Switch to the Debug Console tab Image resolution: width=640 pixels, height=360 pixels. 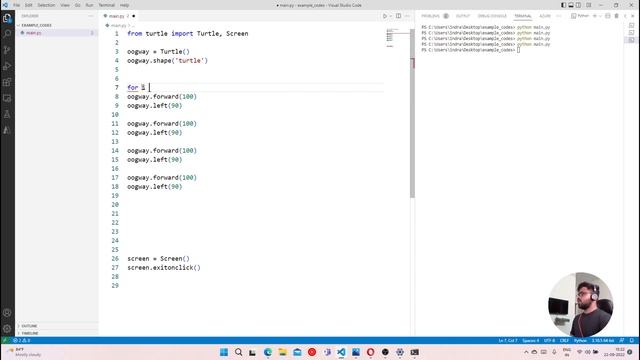coord(492,16)
